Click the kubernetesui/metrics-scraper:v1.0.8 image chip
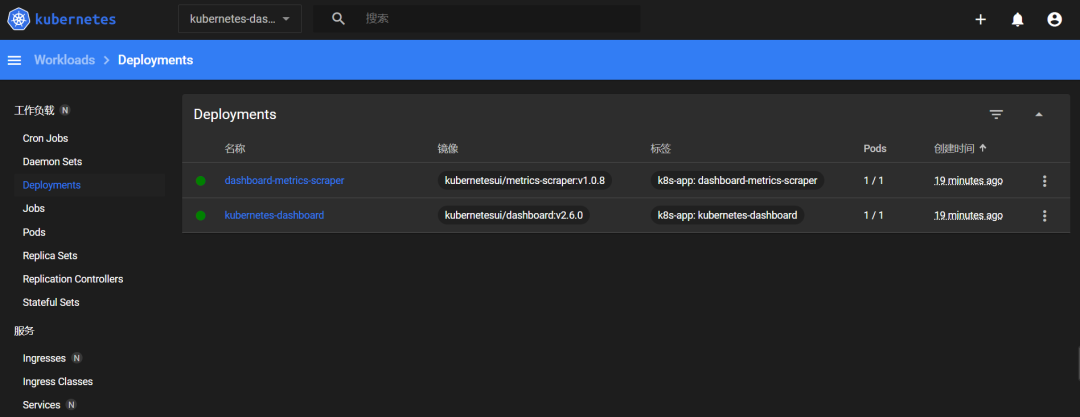This screenshot has height=417, width=1080. (x=525, y=181)
